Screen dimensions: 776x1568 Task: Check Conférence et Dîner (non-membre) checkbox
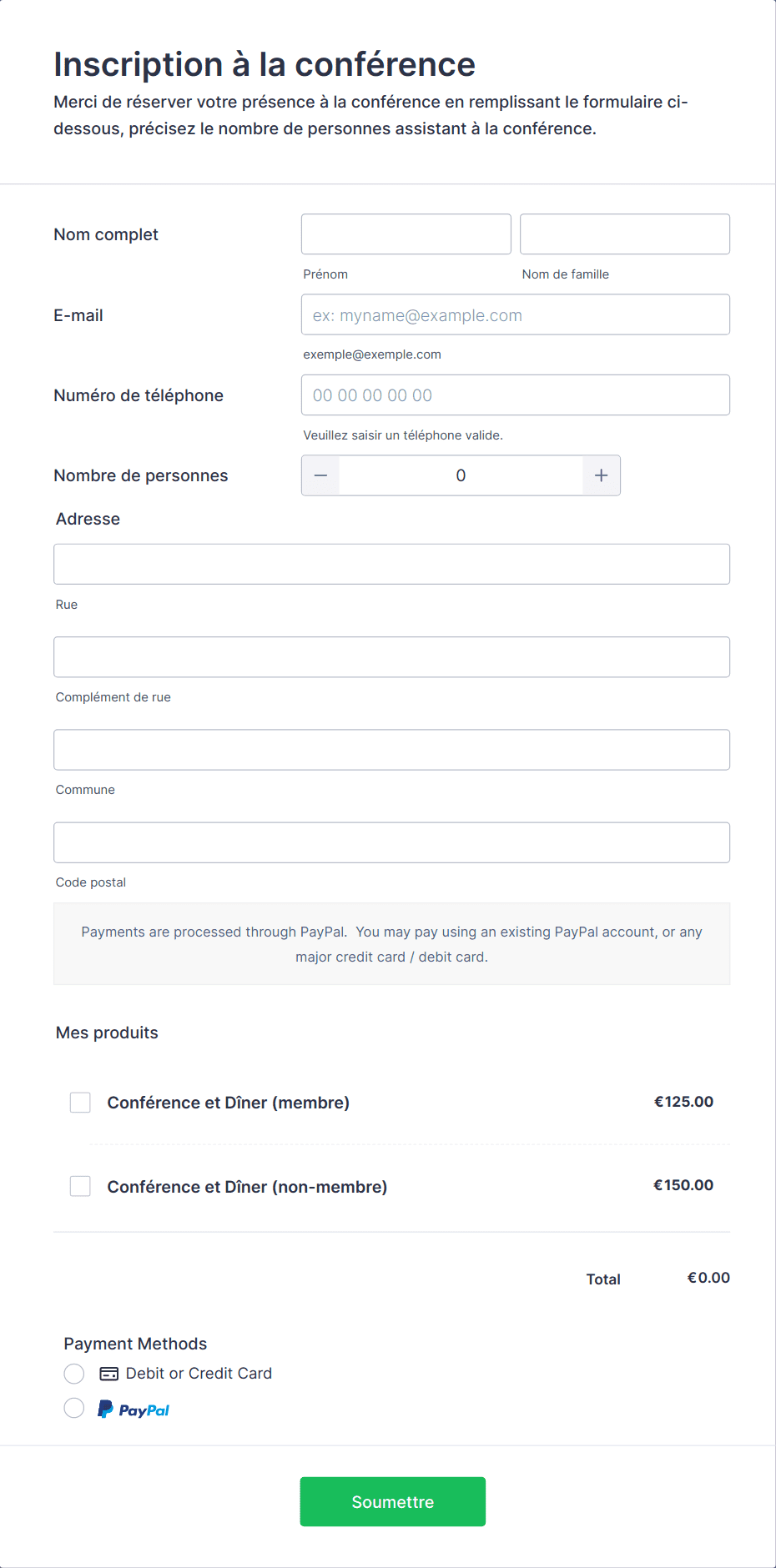point(80,1186)
